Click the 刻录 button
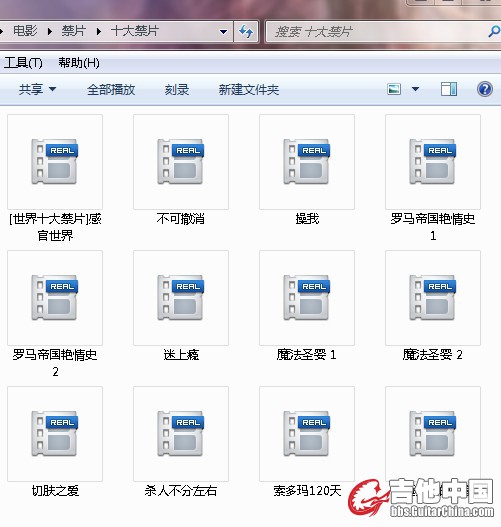This screenshot has height=527, width=501. (177, 90)
